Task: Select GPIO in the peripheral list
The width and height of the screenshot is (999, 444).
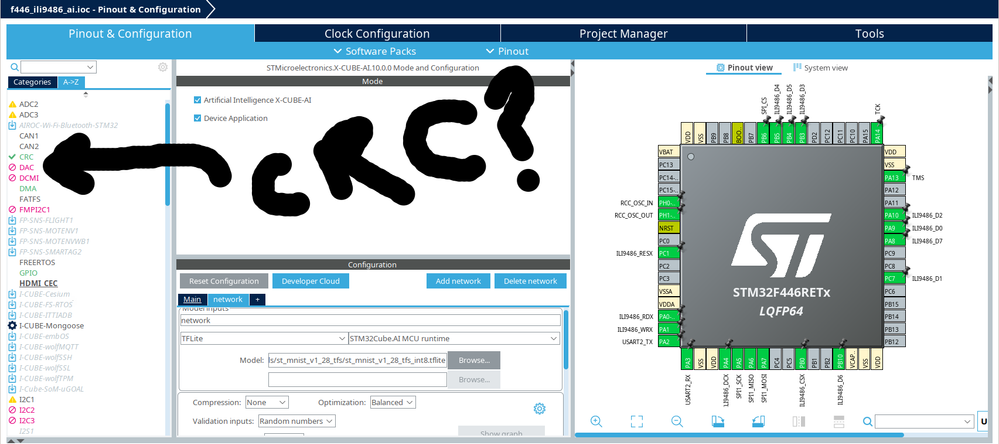Action: pos(28,273)
